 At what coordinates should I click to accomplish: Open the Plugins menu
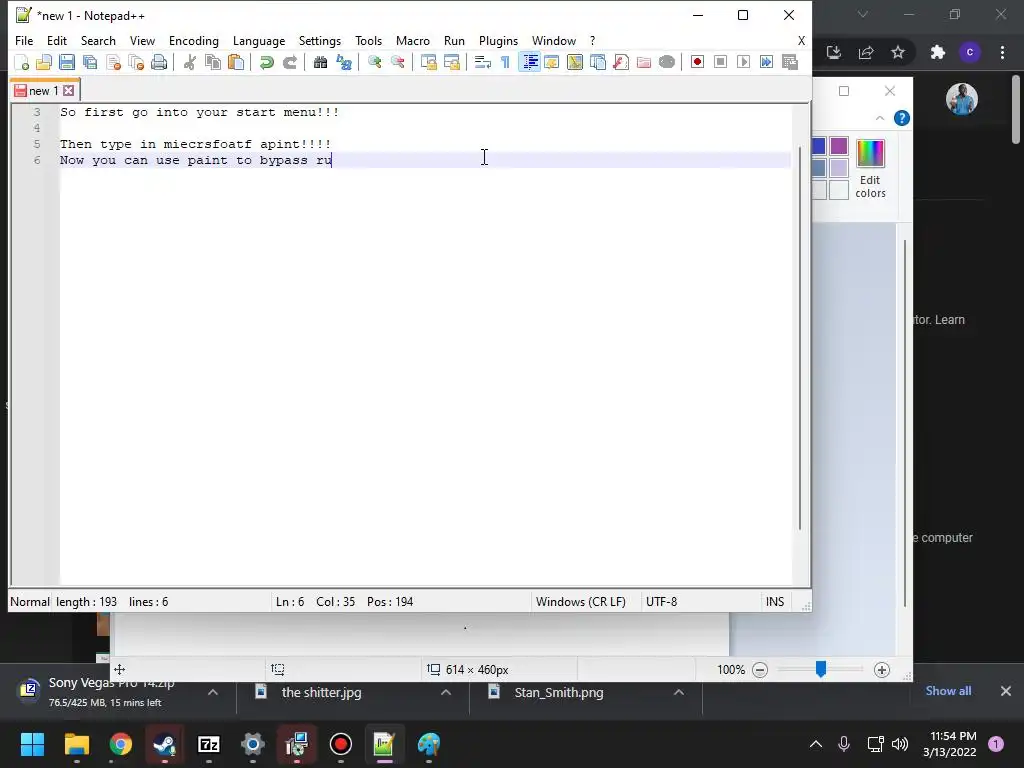point(498,40)
